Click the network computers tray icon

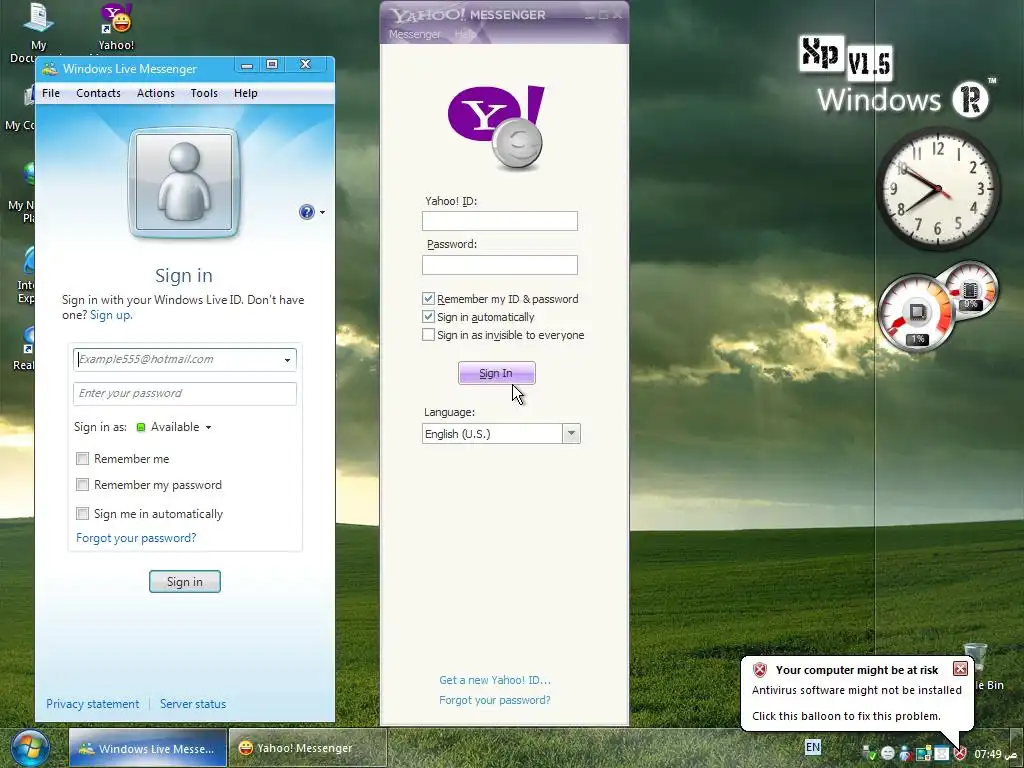[x=923, y=754]
